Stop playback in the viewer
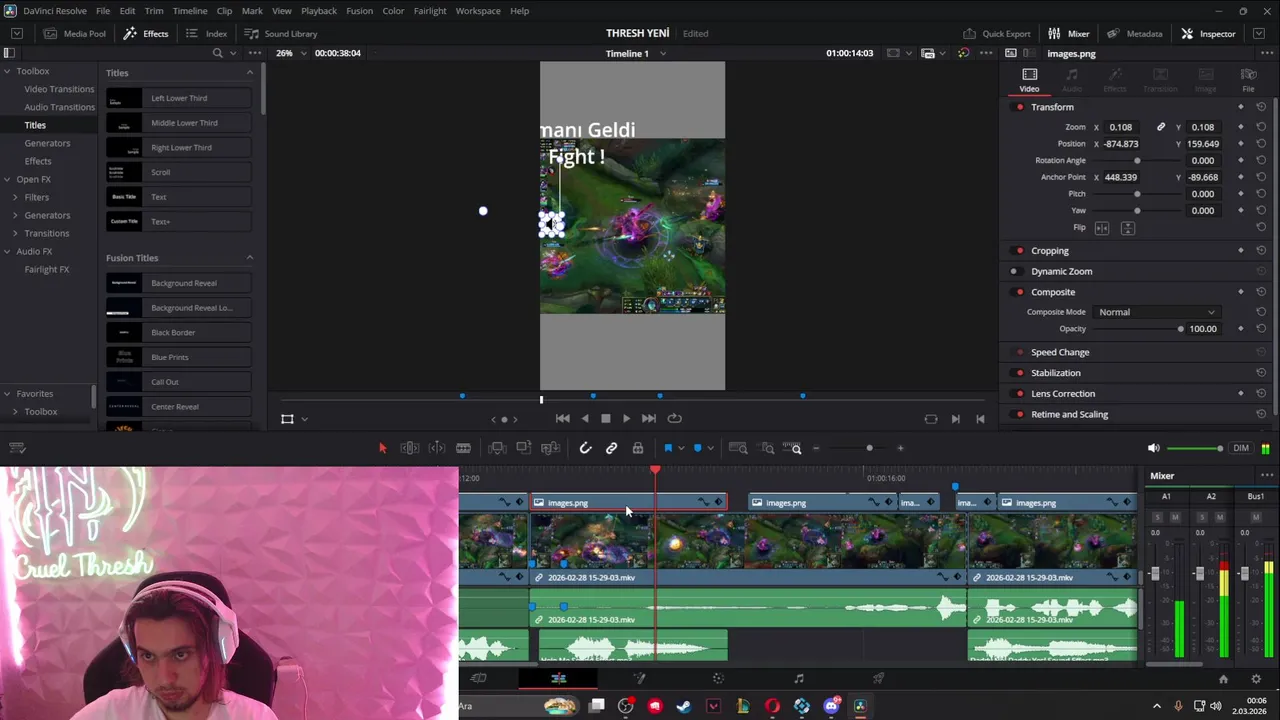This screenshot has width=1280, height=720. point(605,419)
